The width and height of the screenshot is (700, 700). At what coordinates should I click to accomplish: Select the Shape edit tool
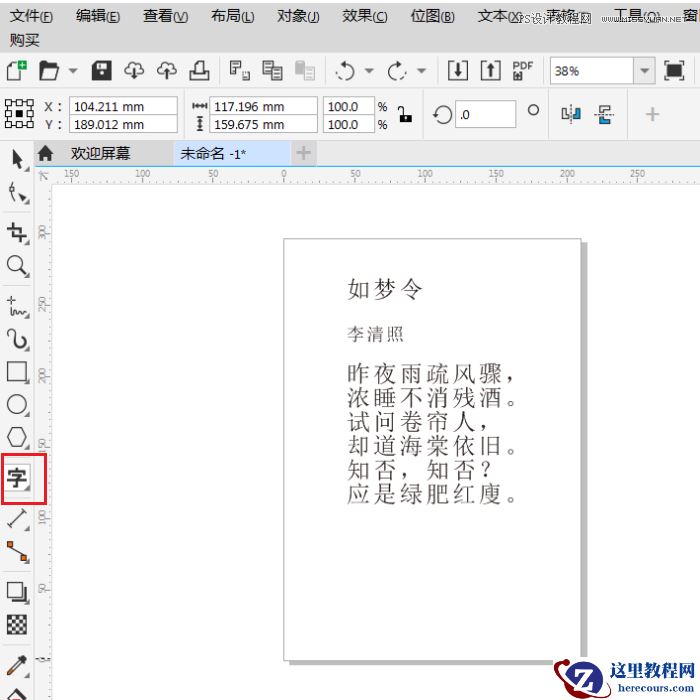click(x=18, y=193)
